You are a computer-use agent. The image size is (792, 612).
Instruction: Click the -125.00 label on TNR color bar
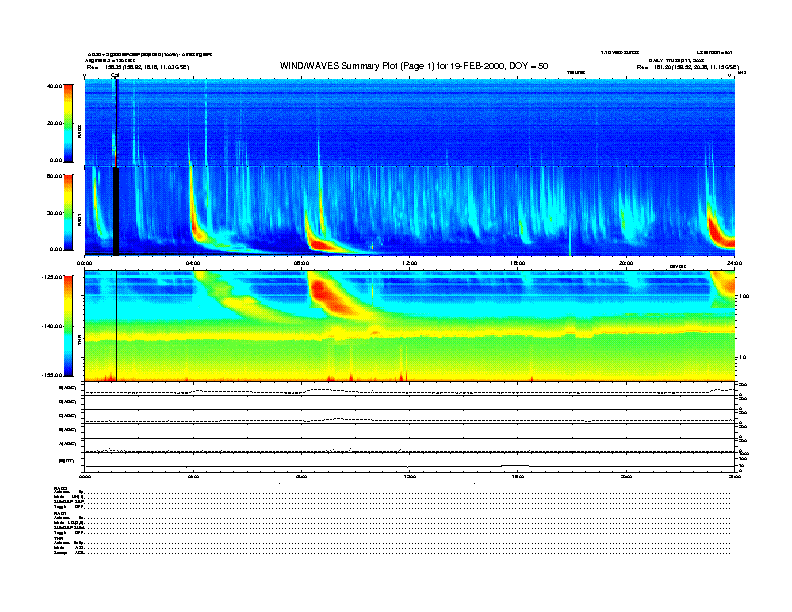(x=52, y=277)
